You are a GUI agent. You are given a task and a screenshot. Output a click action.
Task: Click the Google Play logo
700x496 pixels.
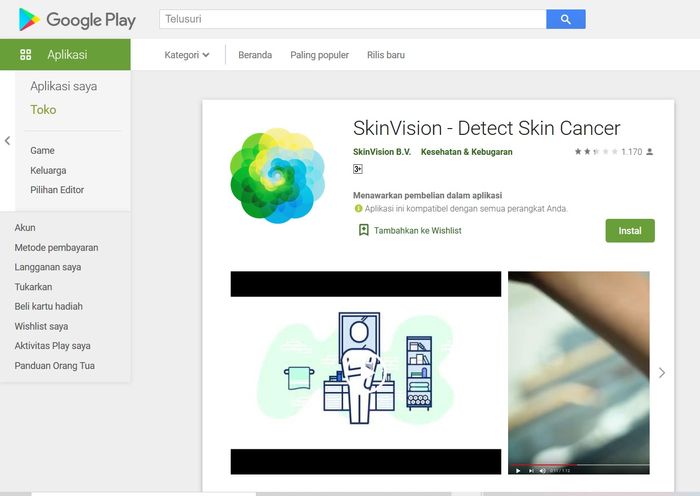click(x=77, y=20)
